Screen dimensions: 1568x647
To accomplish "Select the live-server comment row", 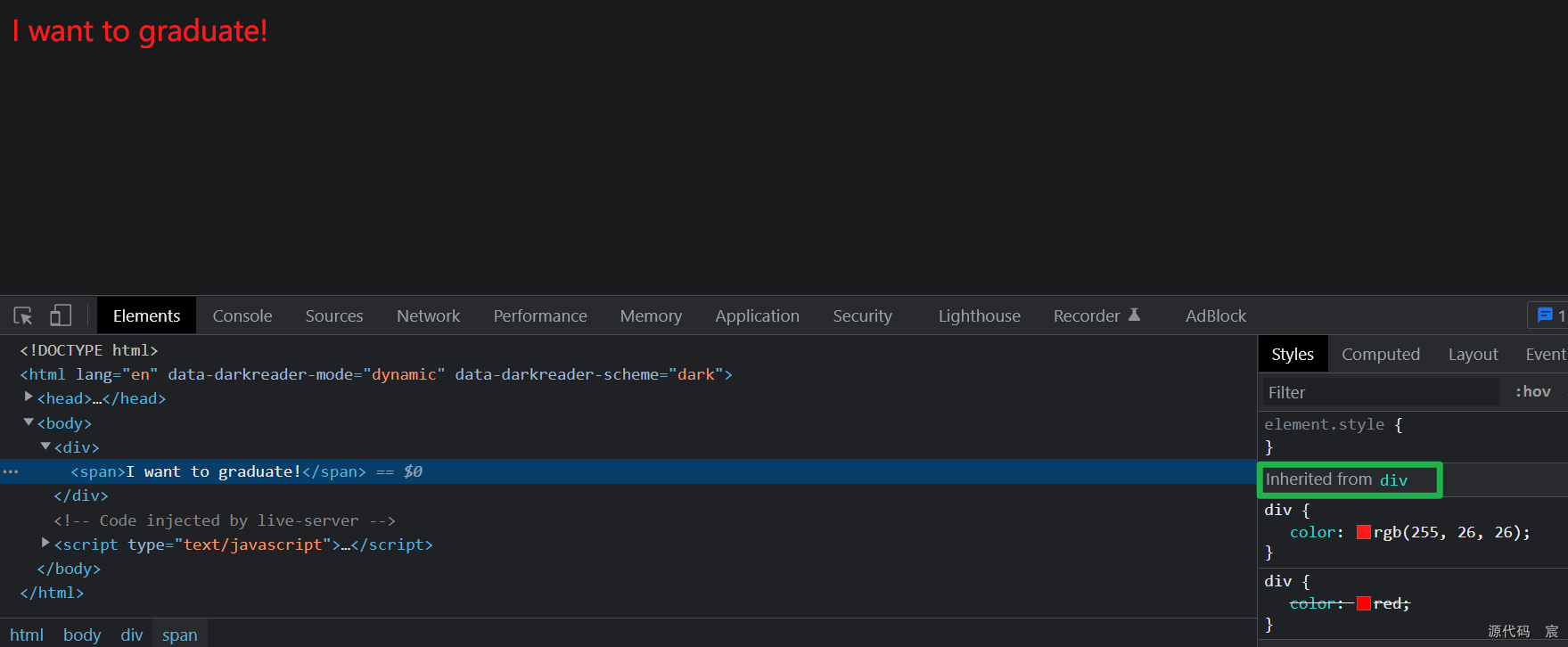I will [225, 520].
